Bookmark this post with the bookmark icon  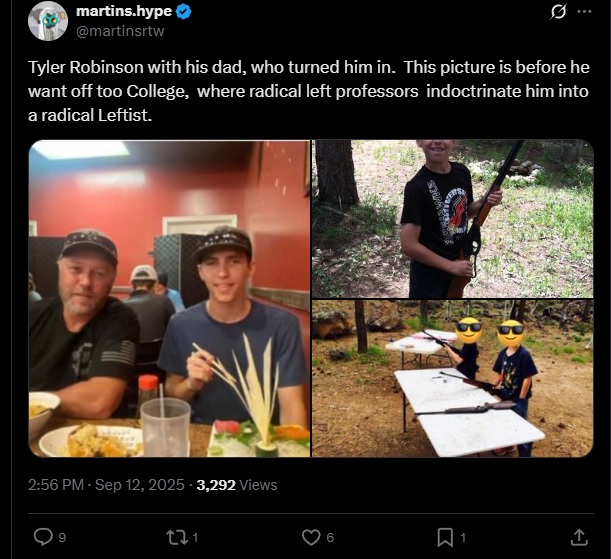(x=445, y=537)
